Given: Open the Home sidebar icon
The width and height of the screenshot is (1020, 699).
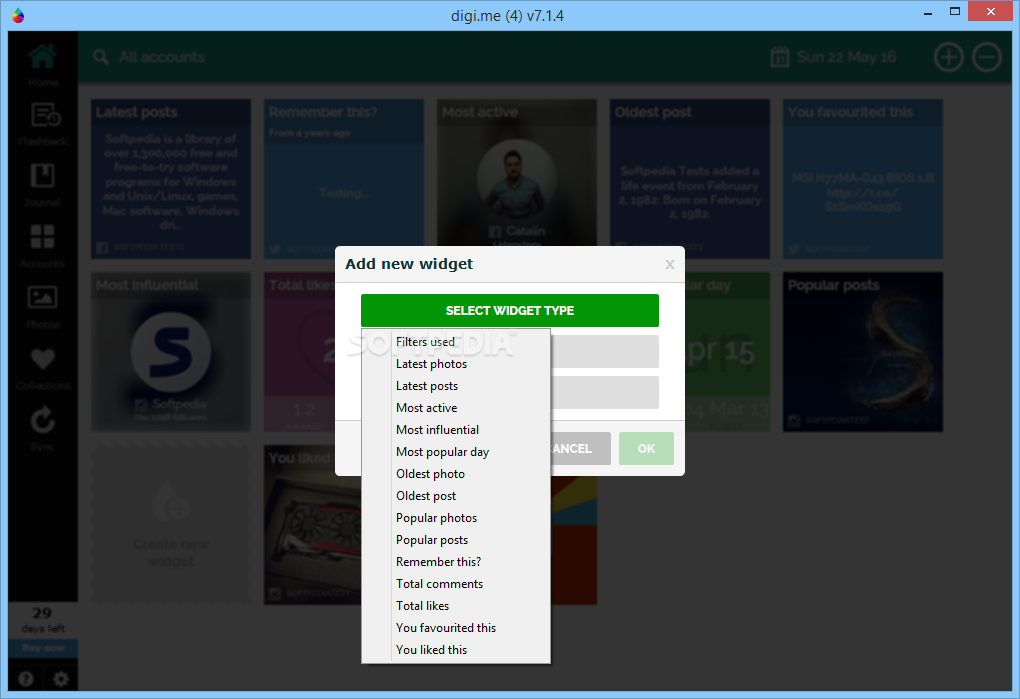Looking at the screenshot, I should tap(42, 57).
